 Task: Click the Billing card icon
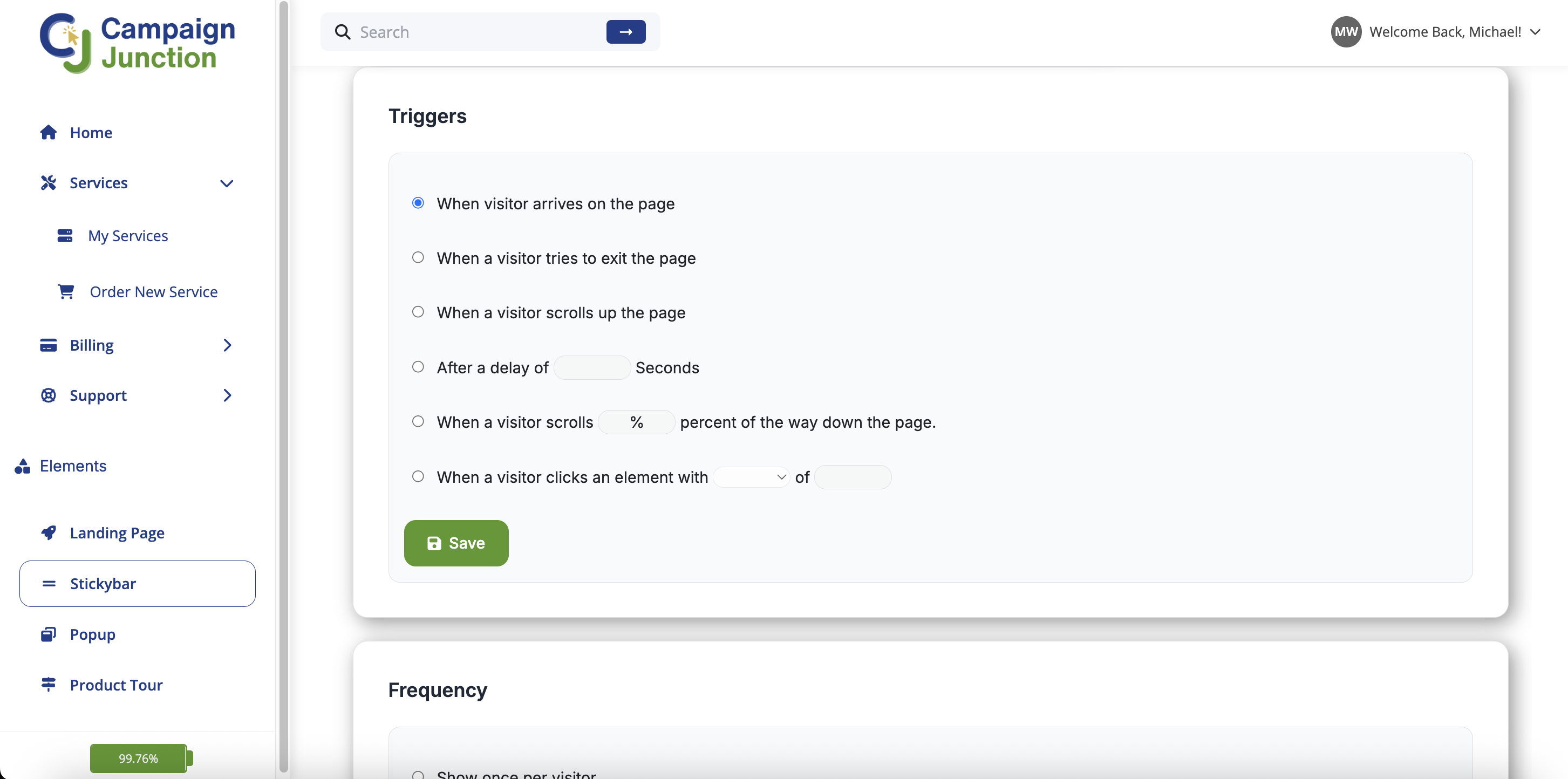tap(48, 345)
